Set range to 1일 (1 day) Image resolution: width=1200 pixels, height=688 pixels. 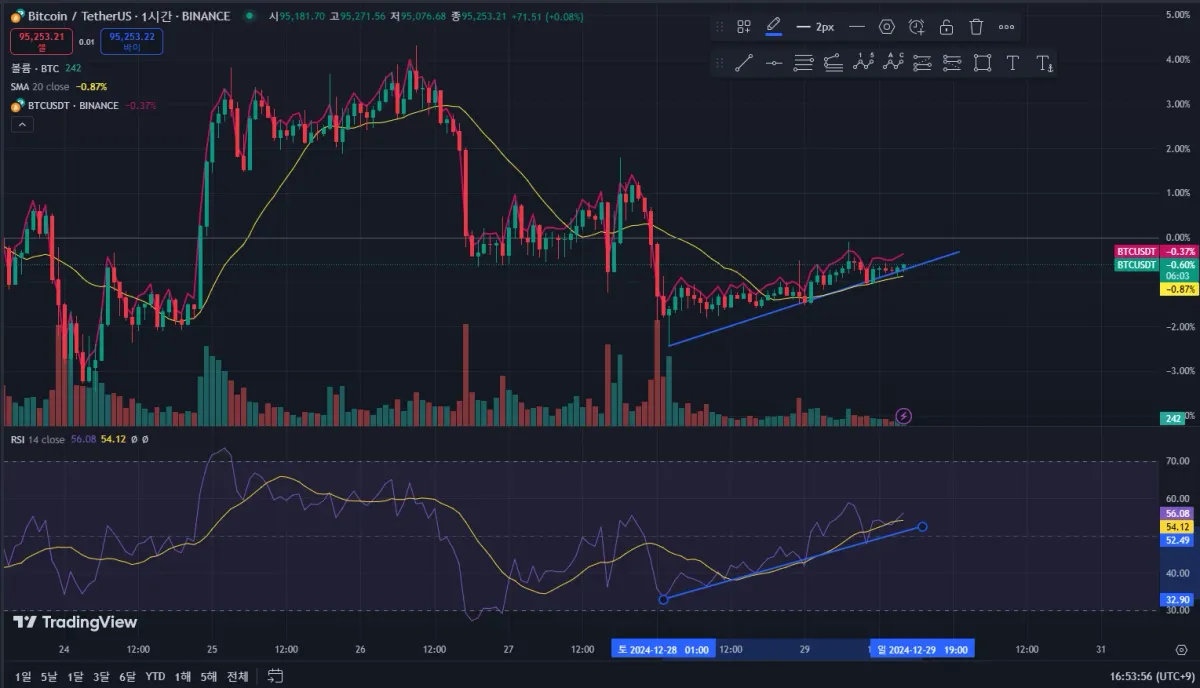[x=23, y=676]
